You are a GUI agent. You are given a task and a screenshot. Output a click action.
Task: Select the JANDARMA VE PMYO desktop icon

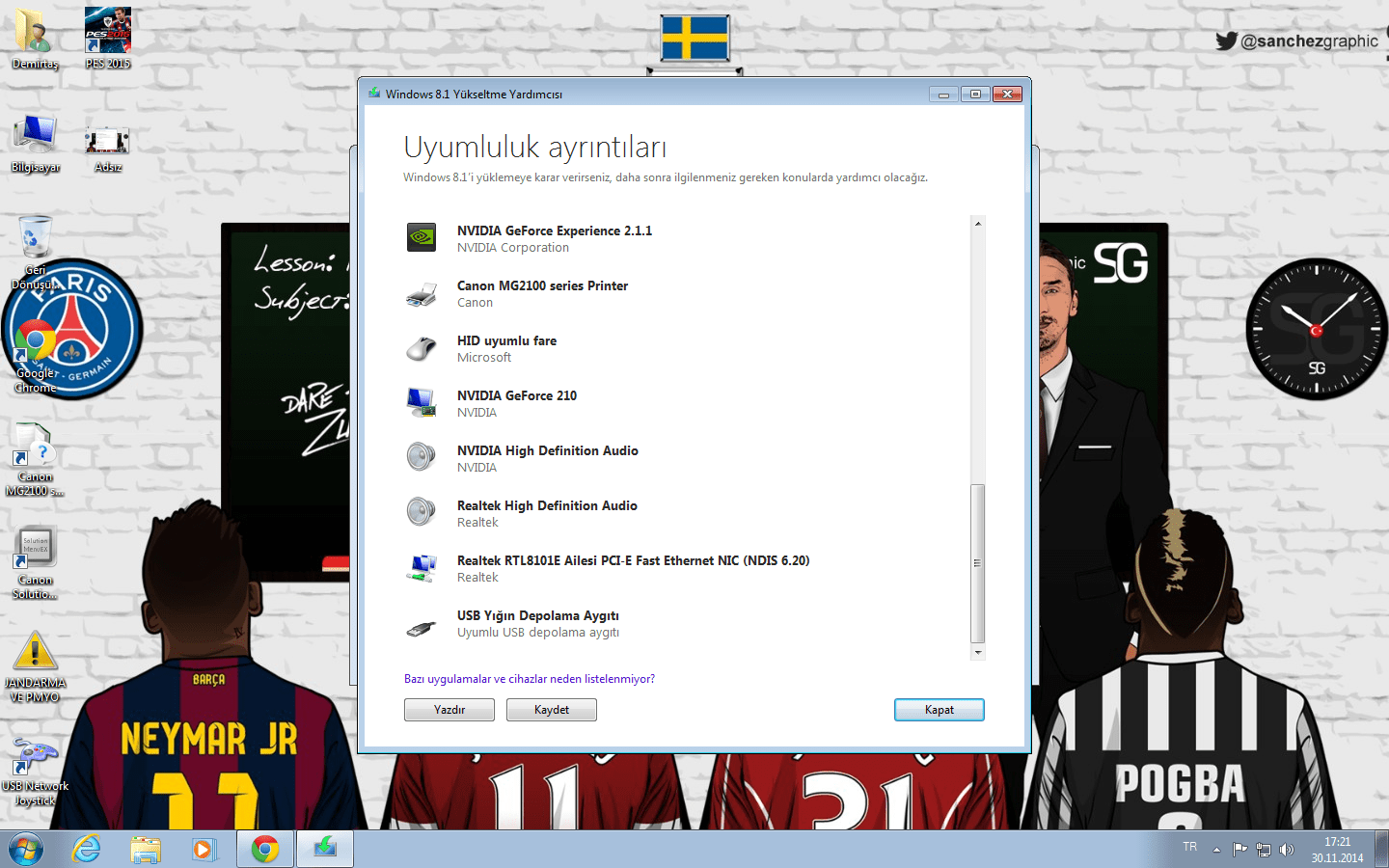(35, 667)
